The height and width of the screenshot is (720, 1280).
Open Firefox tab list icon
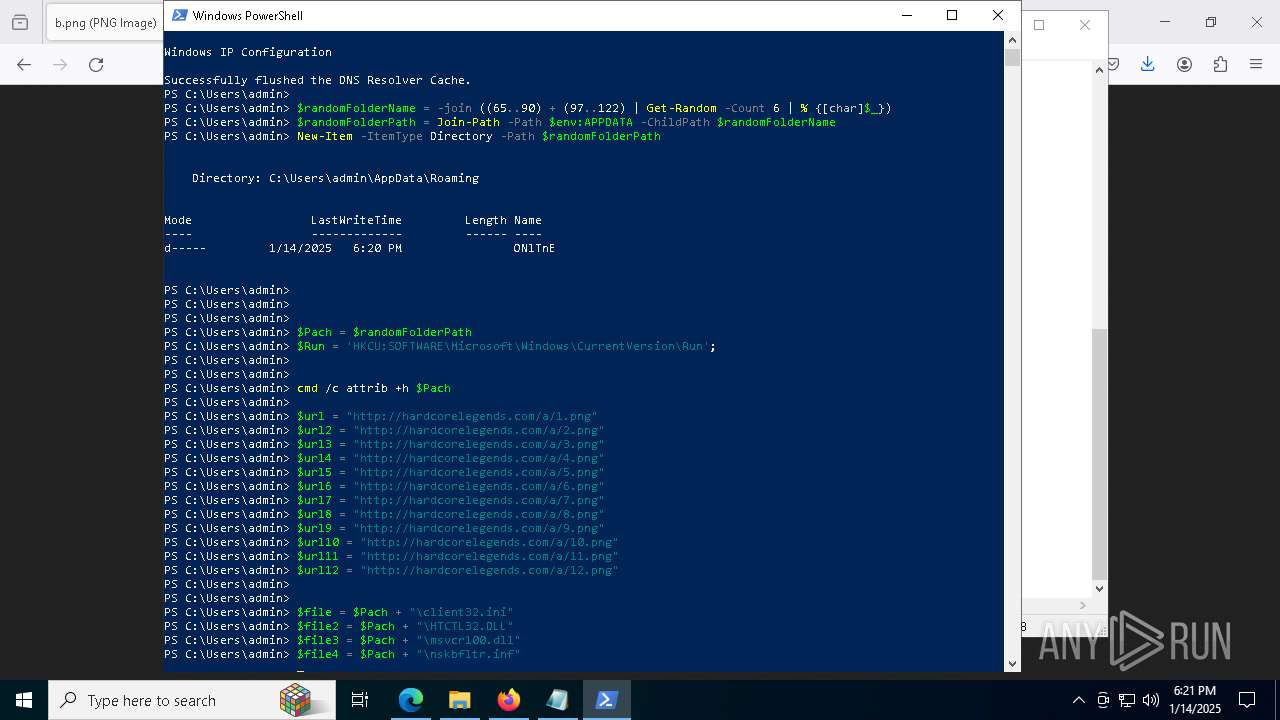pos(19,22)
